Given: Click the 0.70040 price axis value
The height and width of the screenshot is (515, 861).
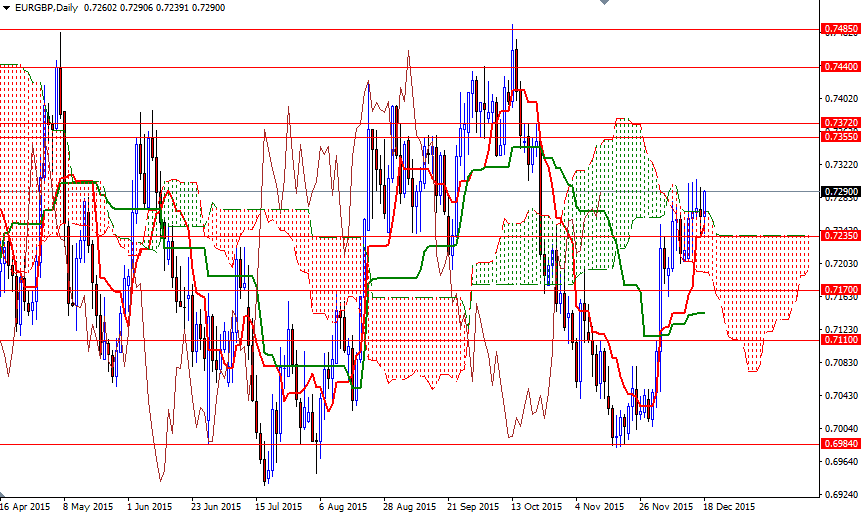Looking at the screenshot, I should [x=841, y=428].
